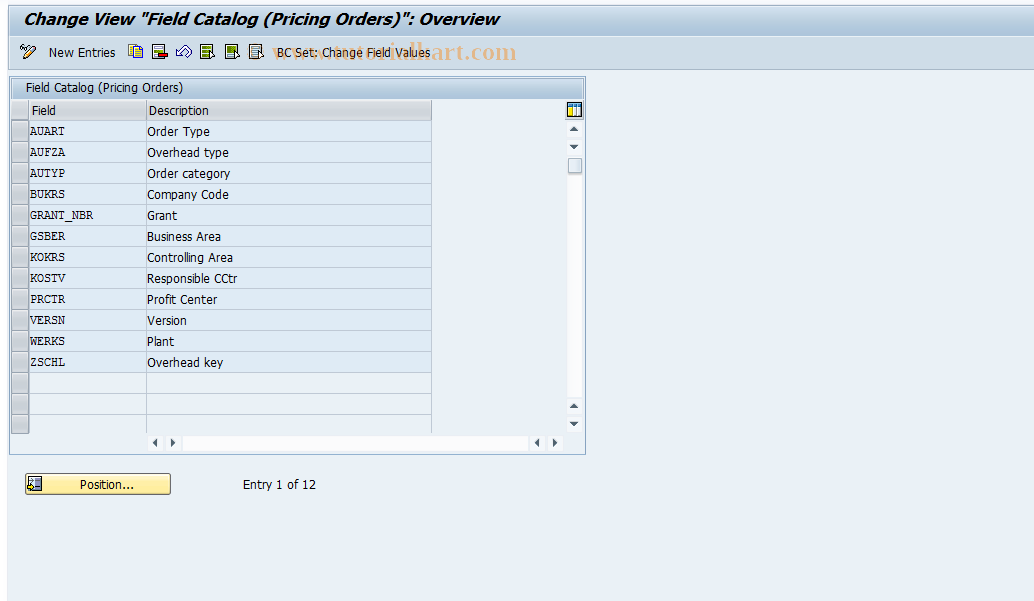1034x601 pixels.
Task: Open BC Set: Change Field Values
Action: (353, 53)
